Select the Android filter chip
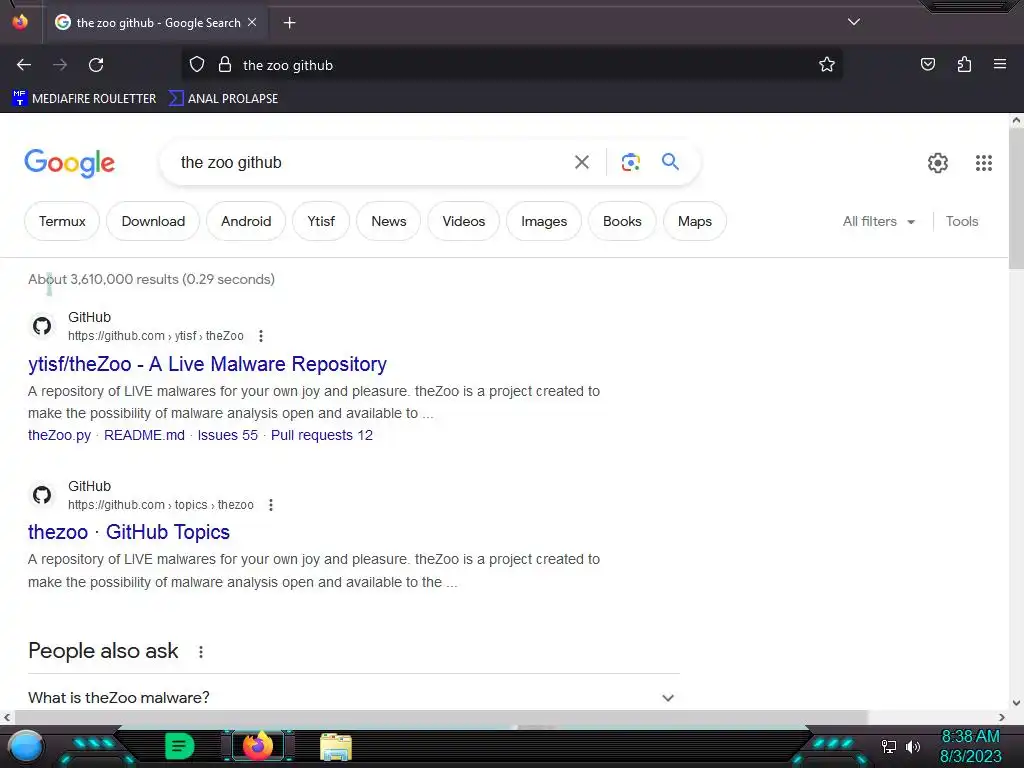 pos(246,221)
